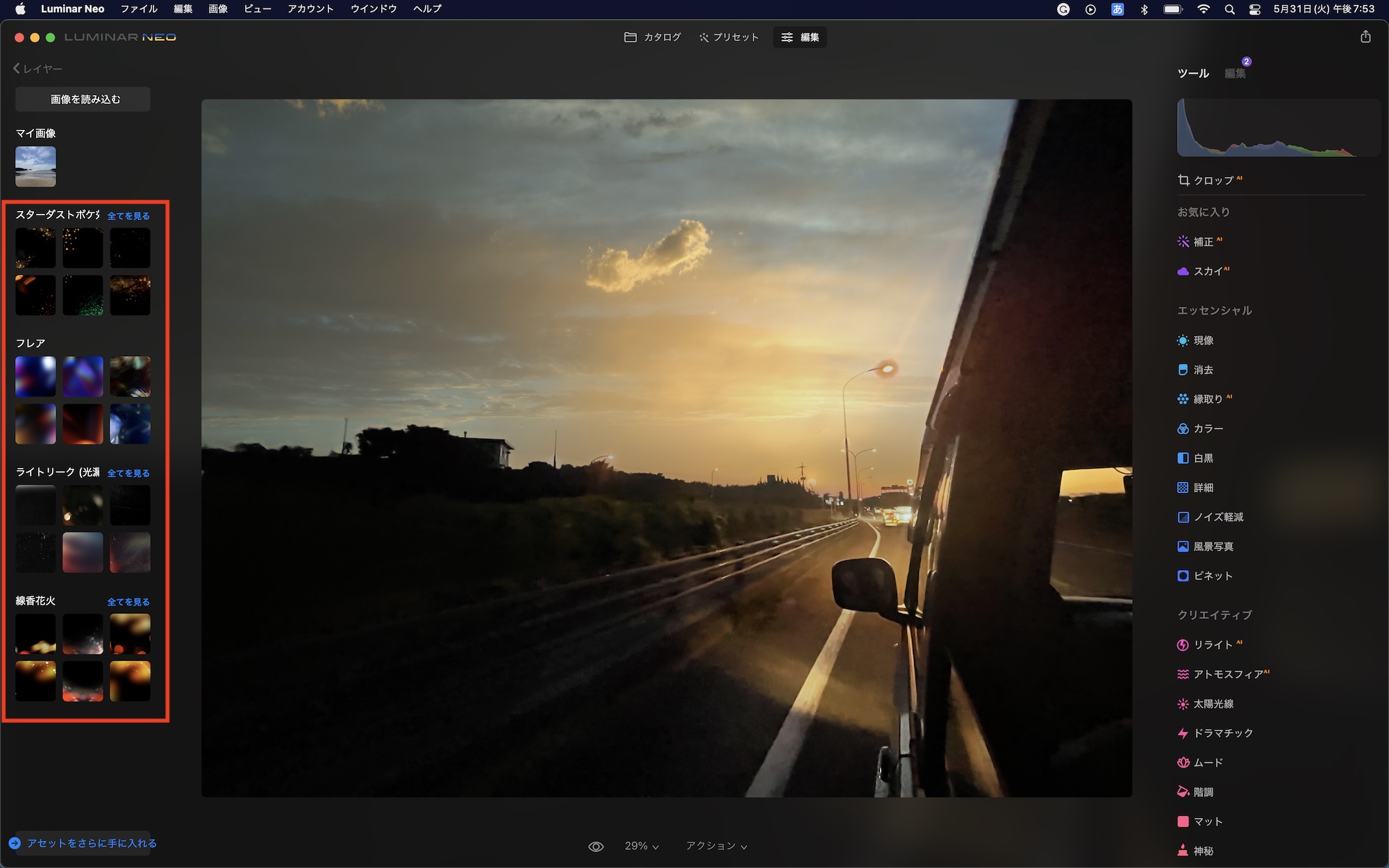
Task: Switch to the プリセット presets tab
Action: (729, 37)
